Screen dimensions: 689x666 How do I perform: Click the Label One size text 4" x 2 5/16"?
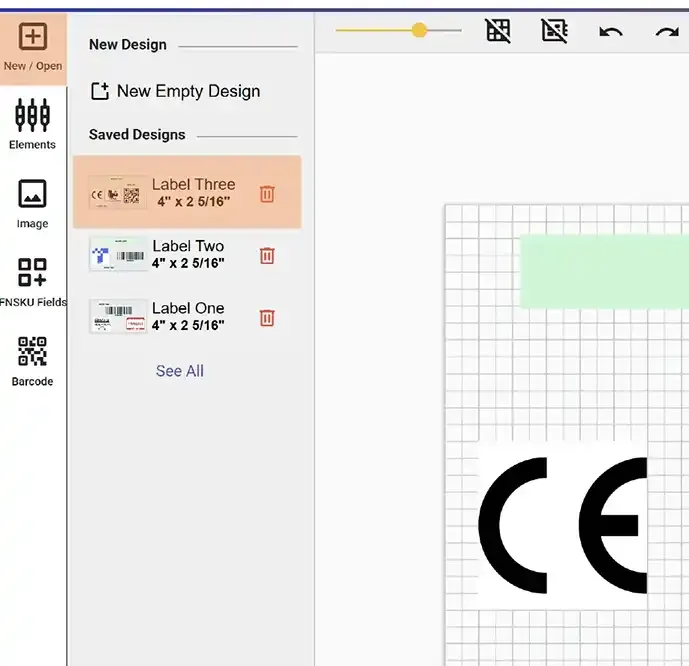(x=188, y=325)
